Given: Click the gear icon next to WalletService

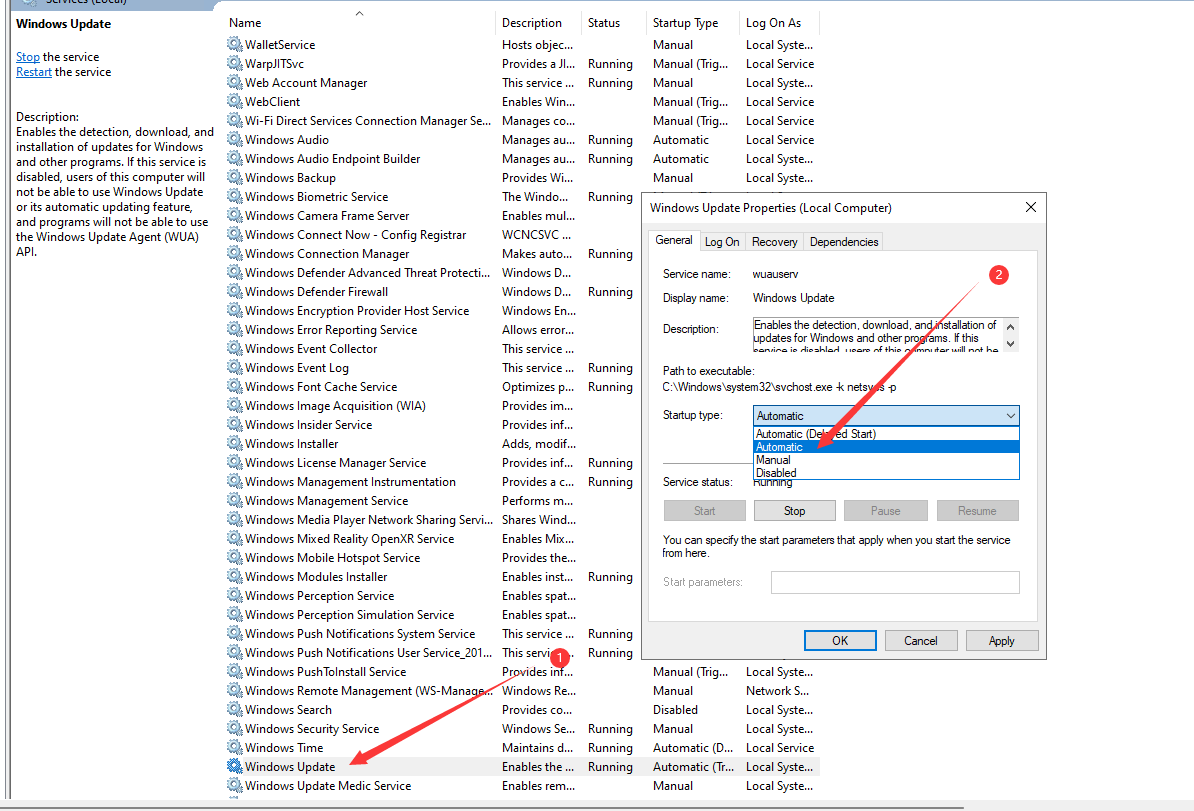Looking at the screenshot, I should point(235,45).
